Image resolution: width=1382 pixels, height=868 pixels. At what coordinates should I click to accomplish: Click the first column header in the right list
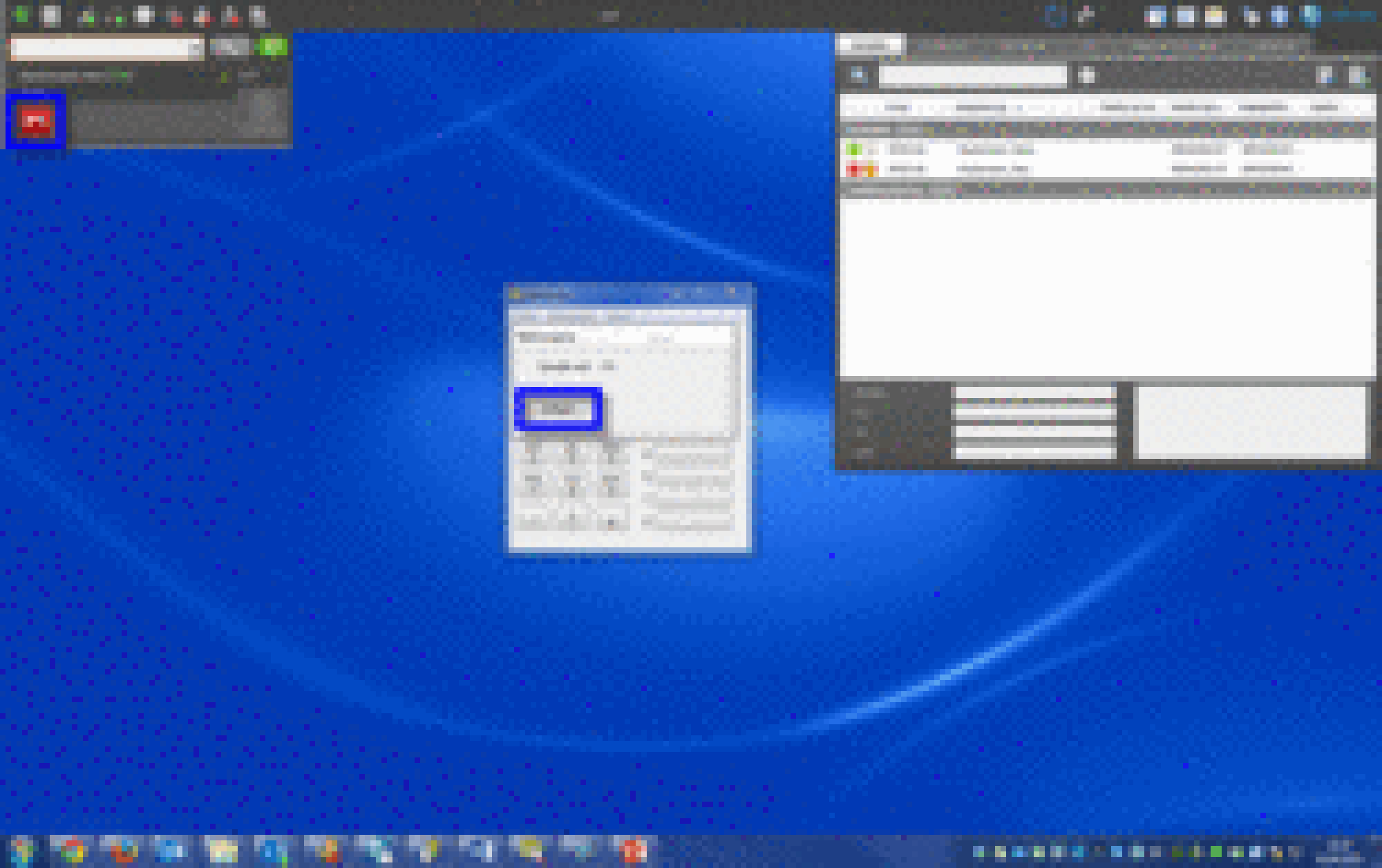pos(896,107)
